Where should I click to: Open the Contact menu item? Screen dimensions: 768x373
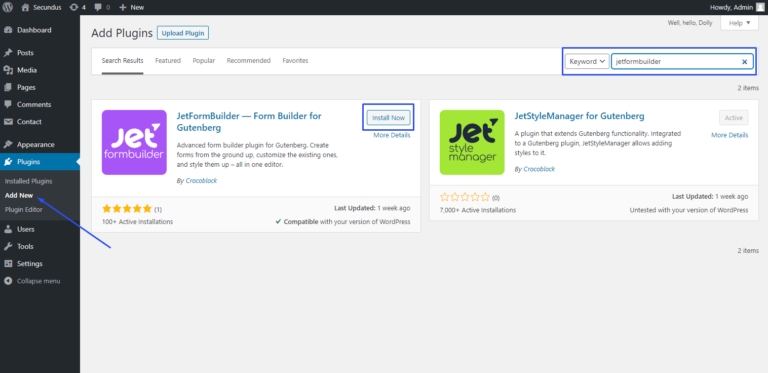[29, 121]
